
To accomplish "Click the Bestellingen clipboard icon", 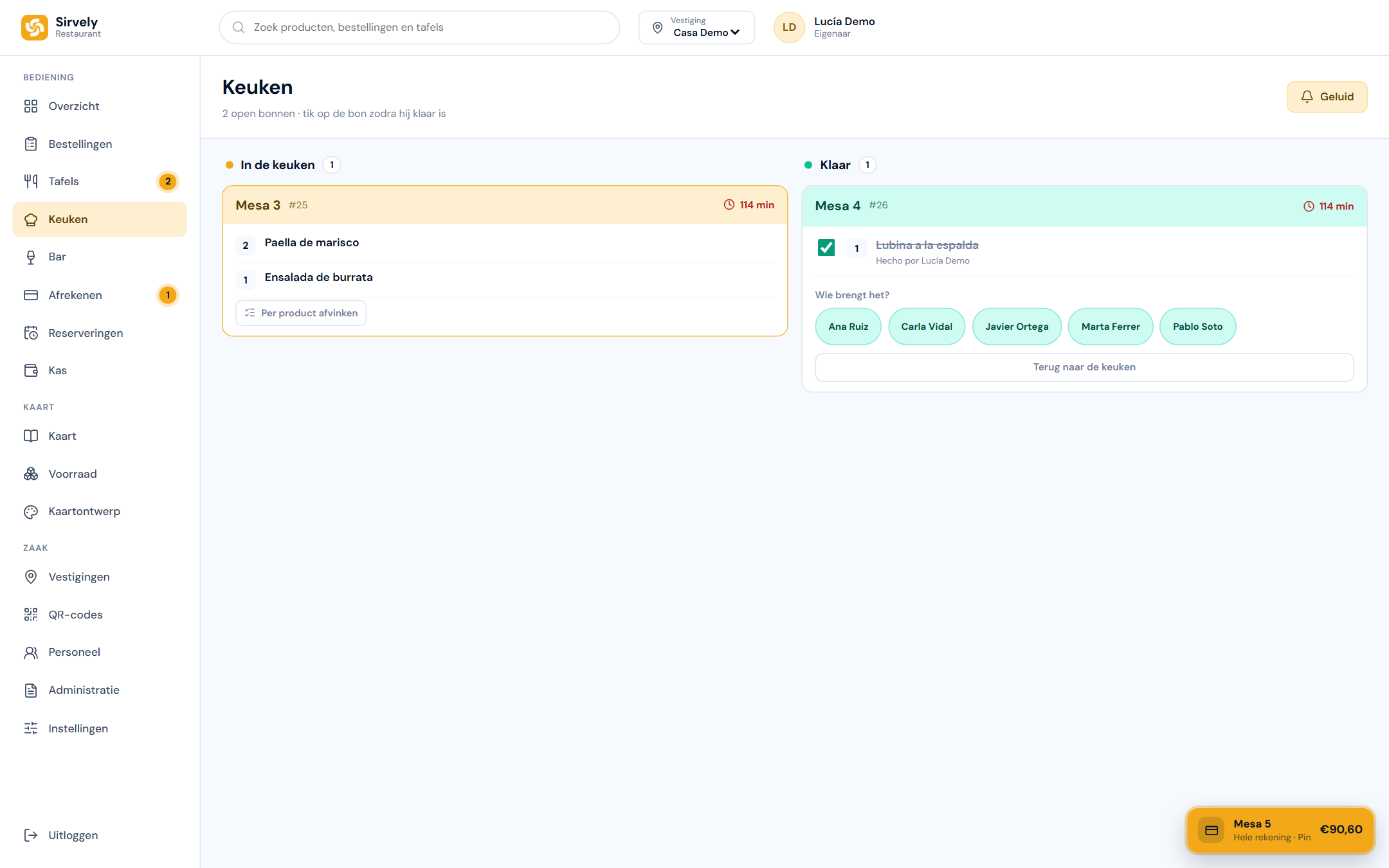I will click(31, 144).
